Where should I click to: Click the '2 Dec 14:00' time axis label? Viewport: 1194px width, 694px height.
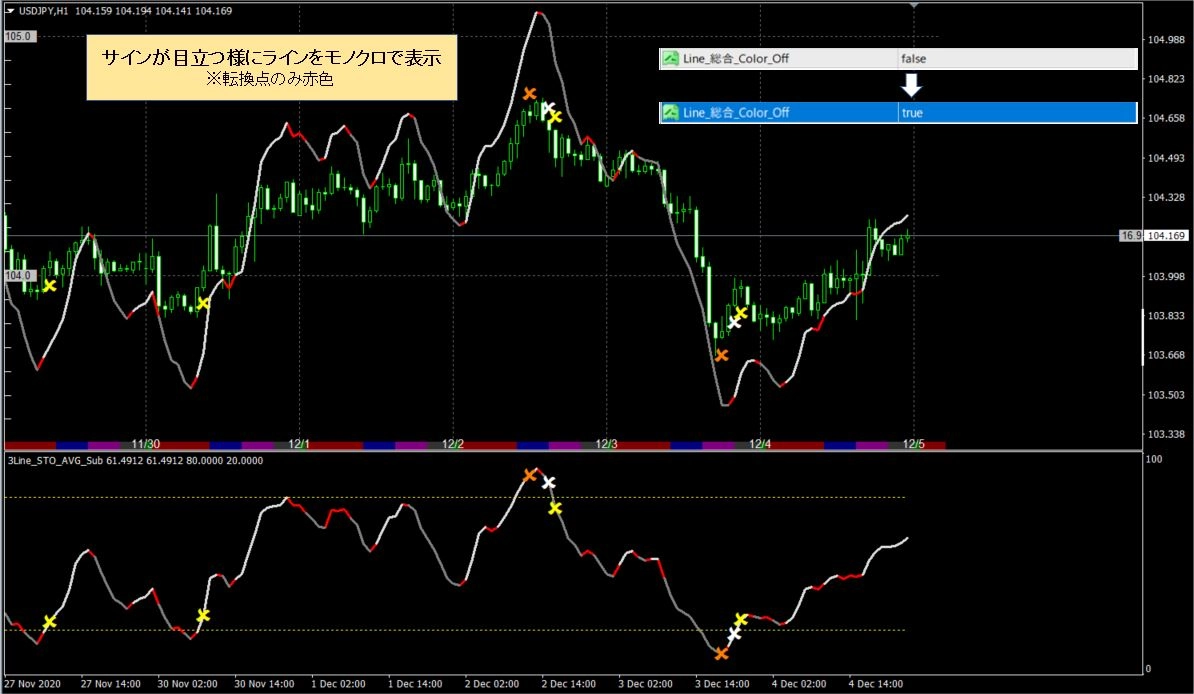[x=570, y=683]
